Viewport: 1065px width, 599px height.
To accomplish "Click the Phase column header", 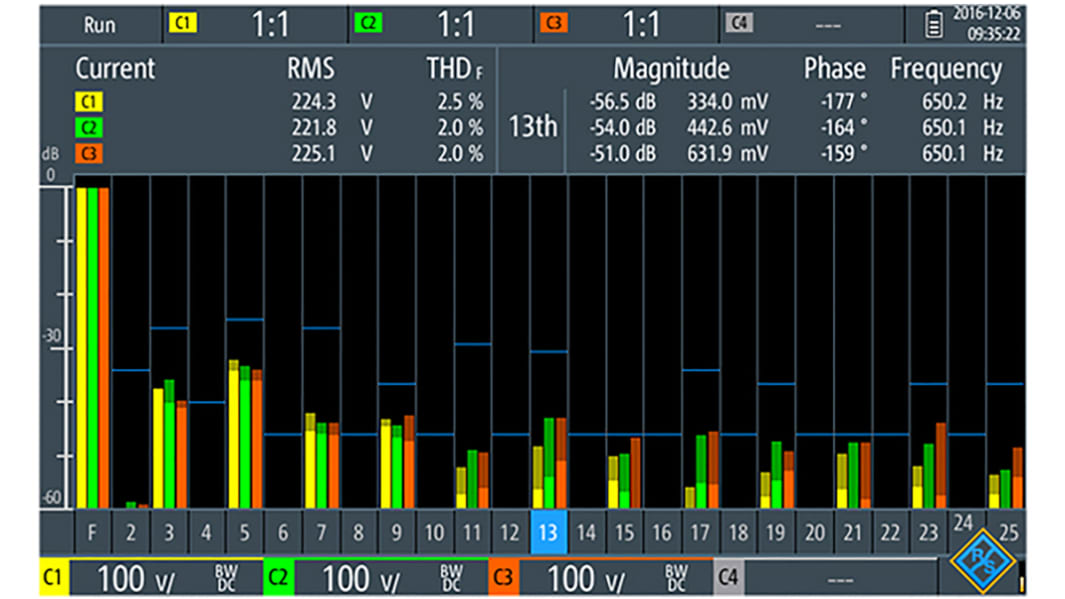I will [x=835, y=69].
